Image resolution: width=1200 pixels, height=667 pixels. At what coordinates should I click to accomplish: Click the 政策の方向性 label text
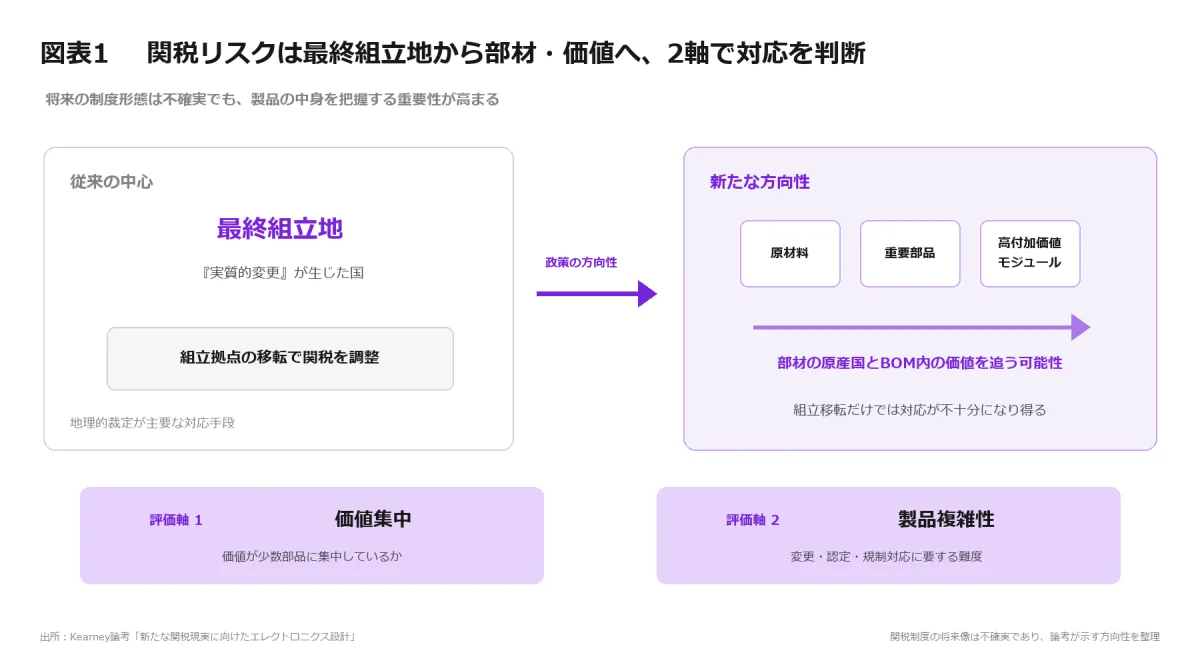[581, 262]
